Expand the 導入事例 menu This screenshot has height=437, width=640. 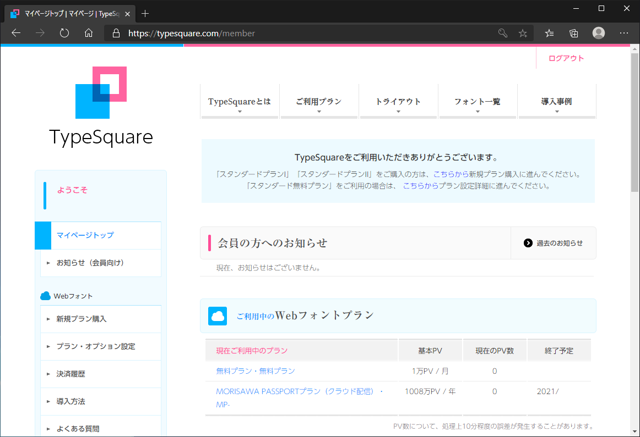point(557,101)
